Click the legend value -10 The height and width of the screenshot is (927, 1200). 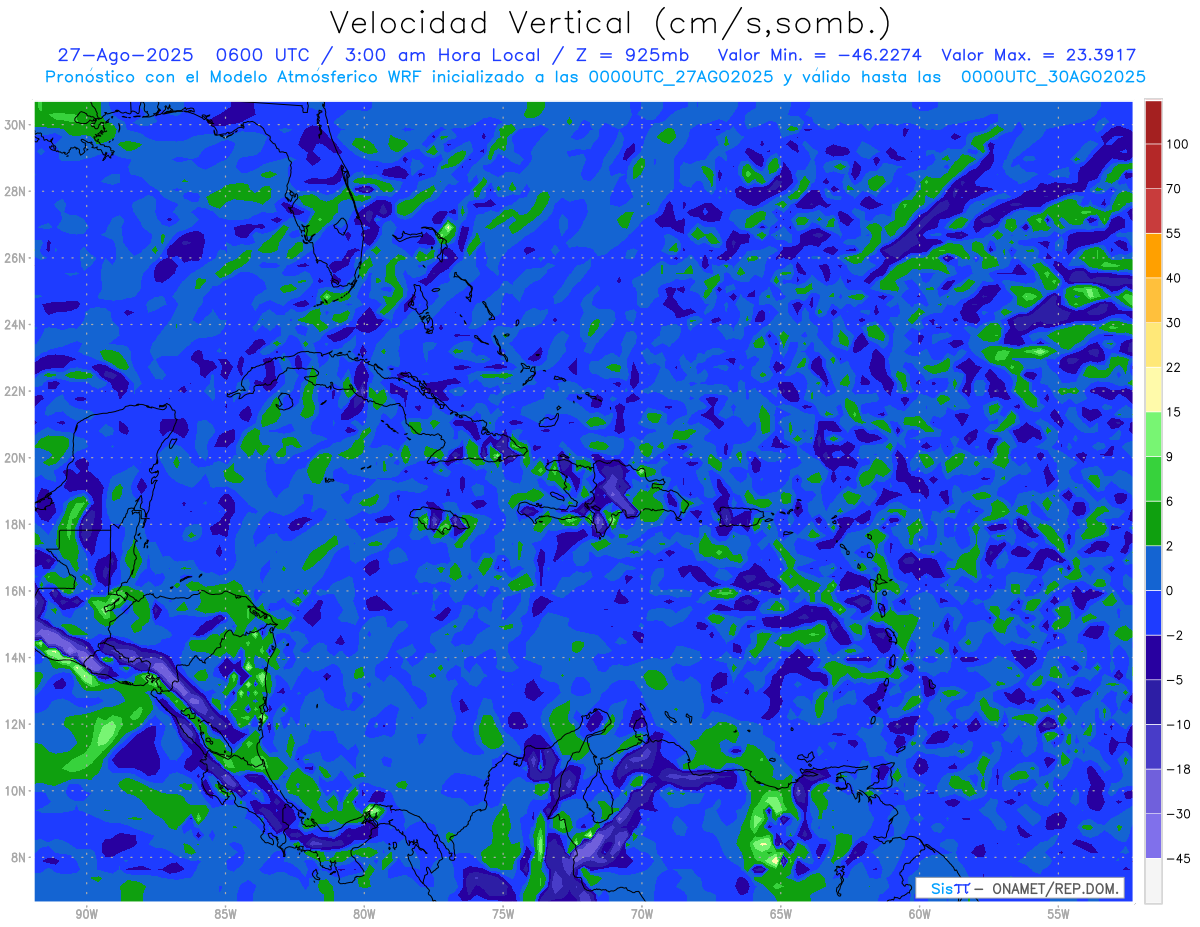pos(1177,724)
